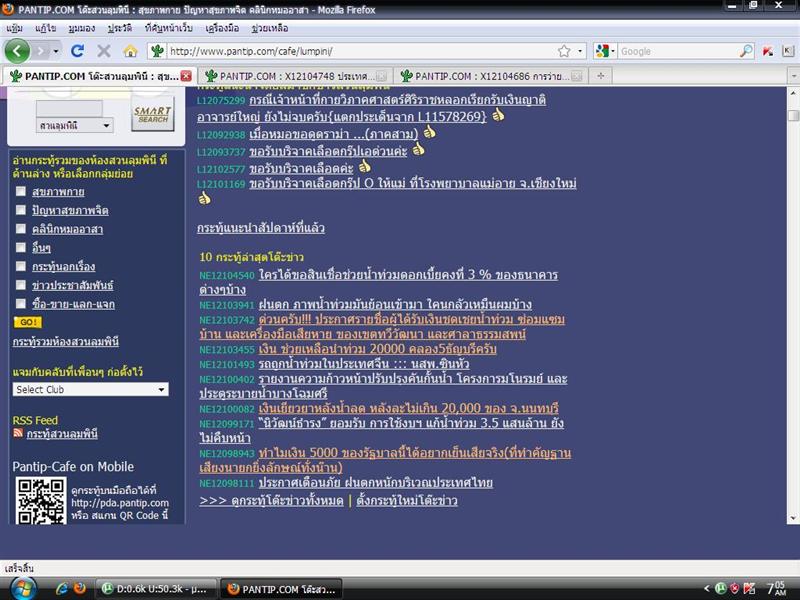Click the Smart Search button
800x600 pixels.
pyautogui.click(x=152, y=114)
